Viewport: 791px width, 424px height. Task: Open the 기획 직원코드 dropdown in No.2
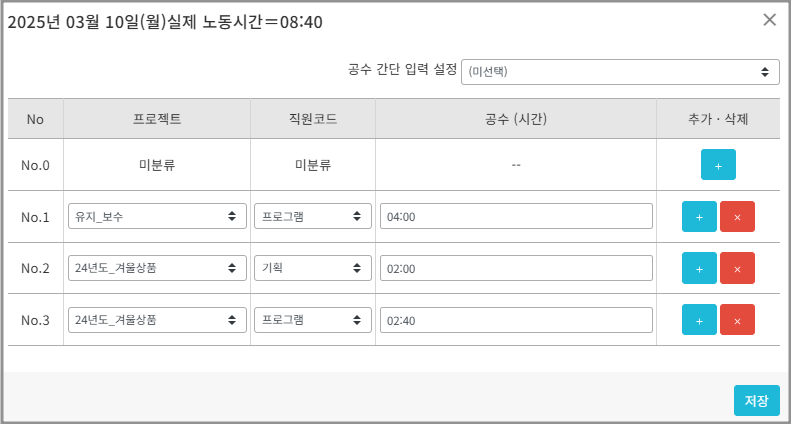tap(312, 268)
